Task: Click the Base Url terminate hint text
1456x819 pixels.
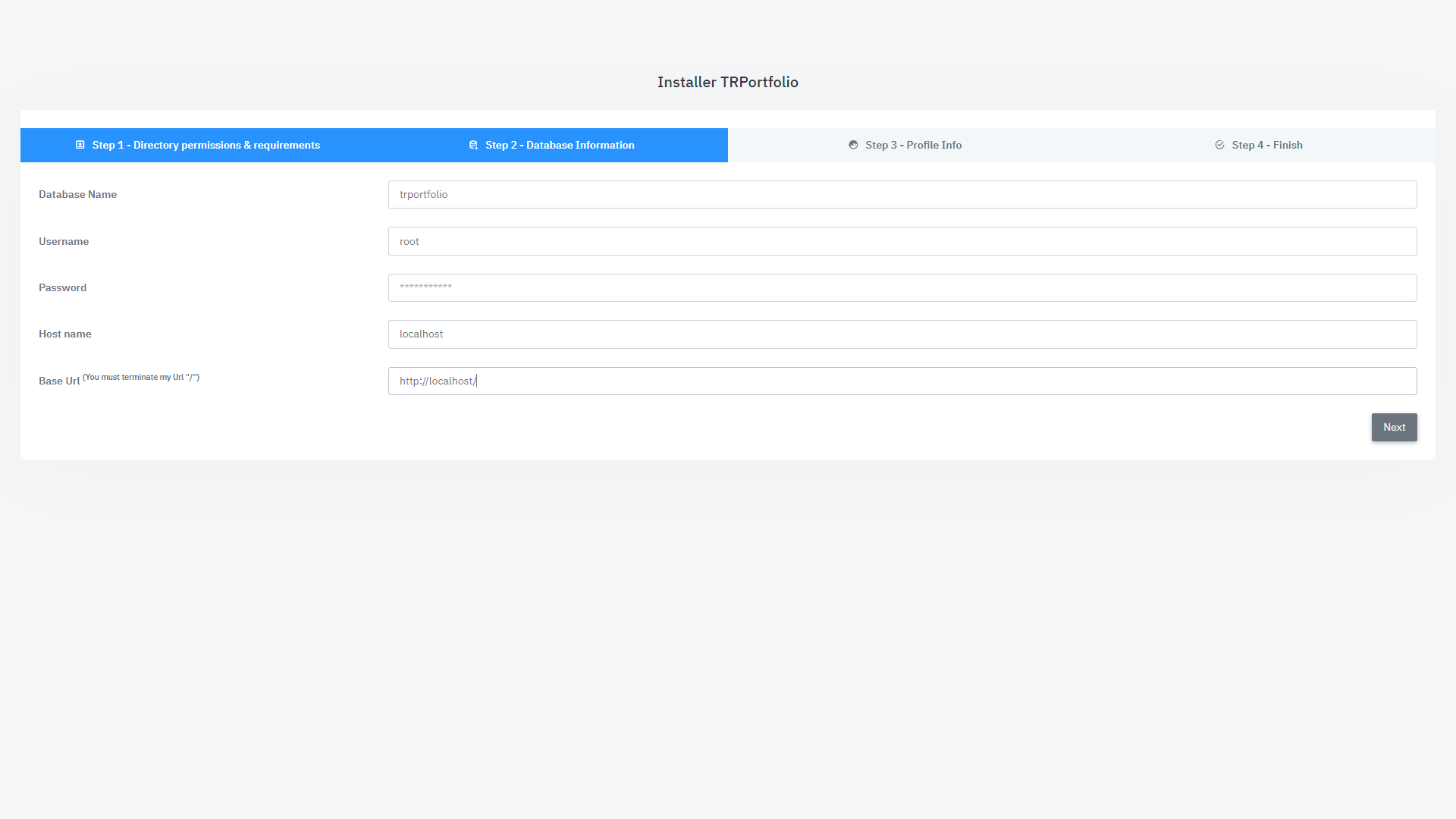Action: click(141, 377)
